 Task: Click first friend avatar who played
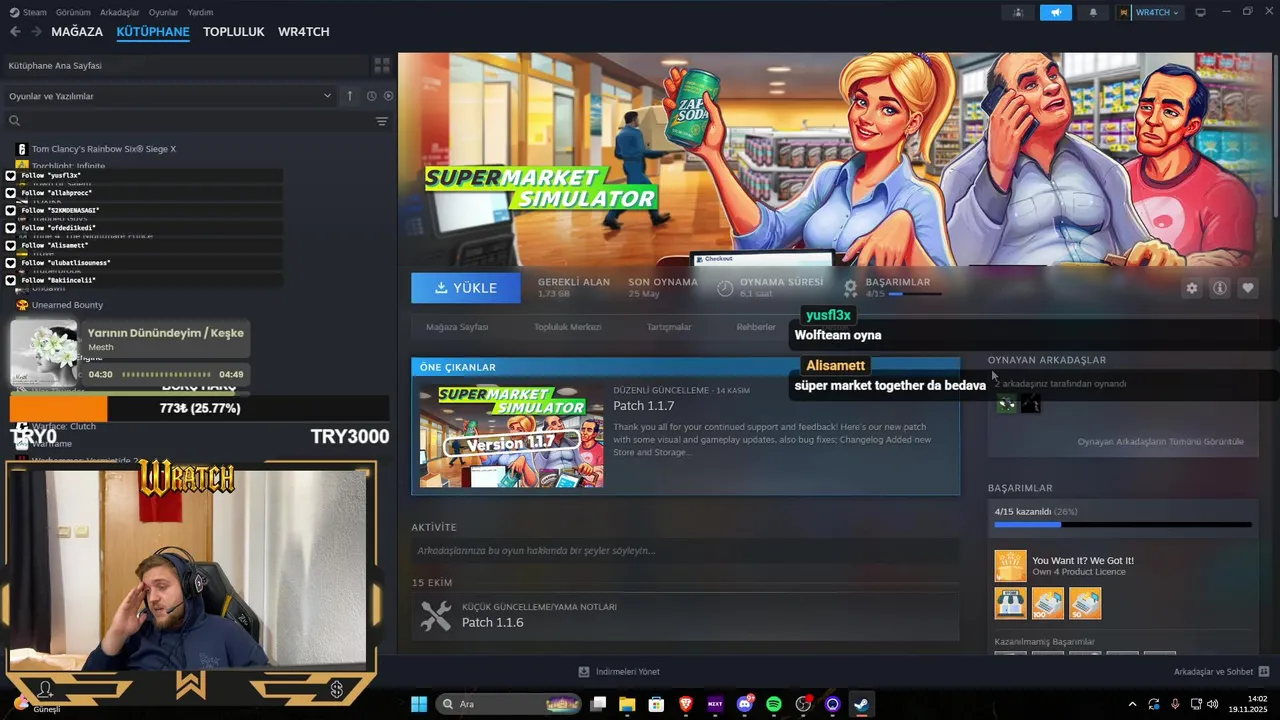tap(1006, 404)
